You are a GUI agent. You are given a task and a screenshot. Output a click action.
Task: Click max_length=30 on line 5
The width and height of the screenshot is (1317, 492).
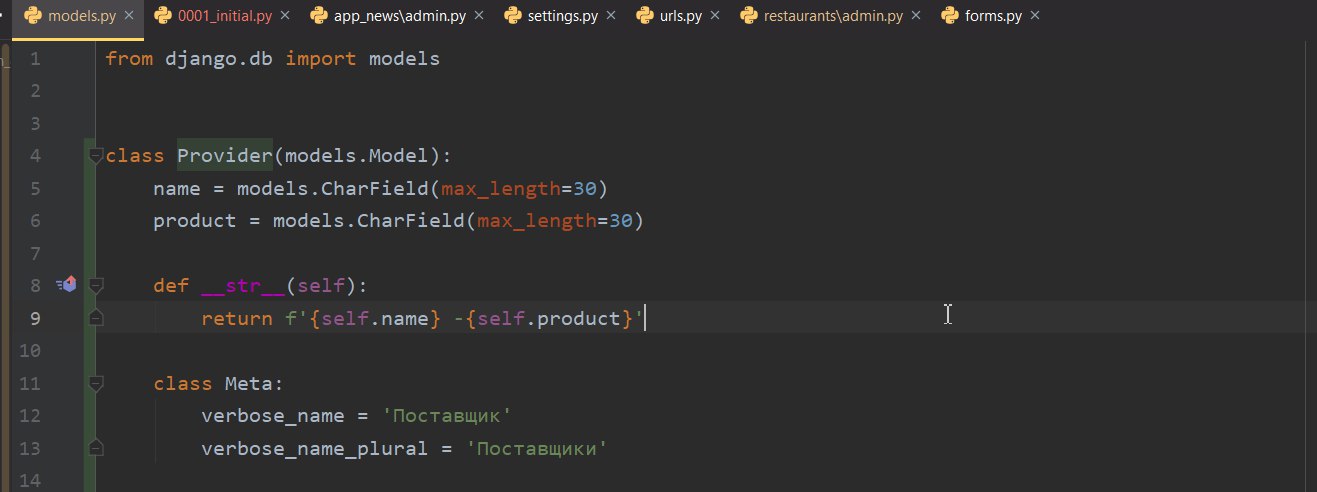coord(519,189)
